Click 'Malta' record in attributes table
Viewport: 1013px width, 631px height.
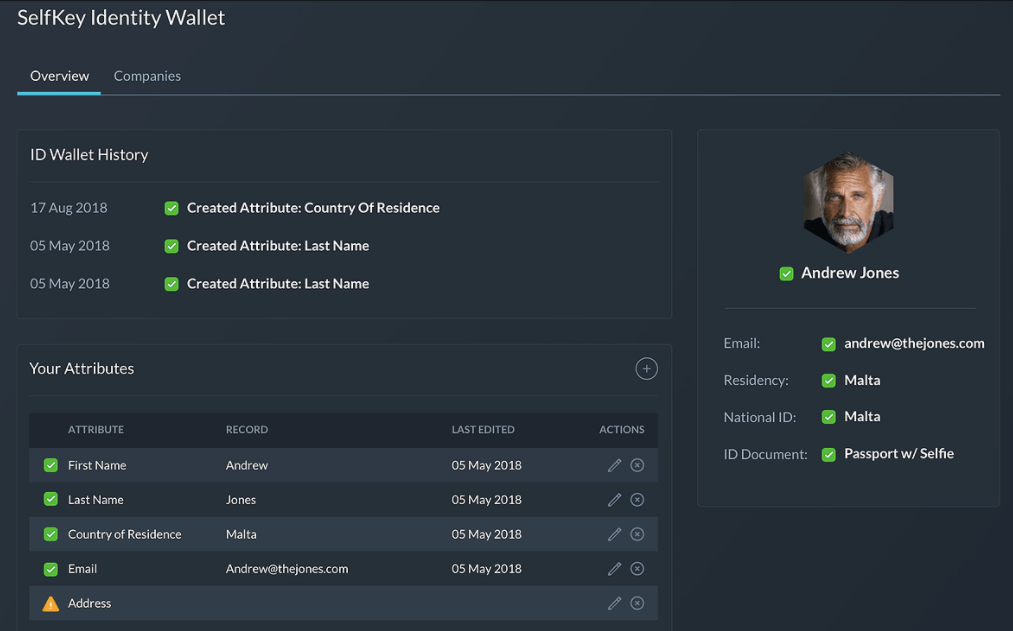pyautogui.click(x=241, y=534)
